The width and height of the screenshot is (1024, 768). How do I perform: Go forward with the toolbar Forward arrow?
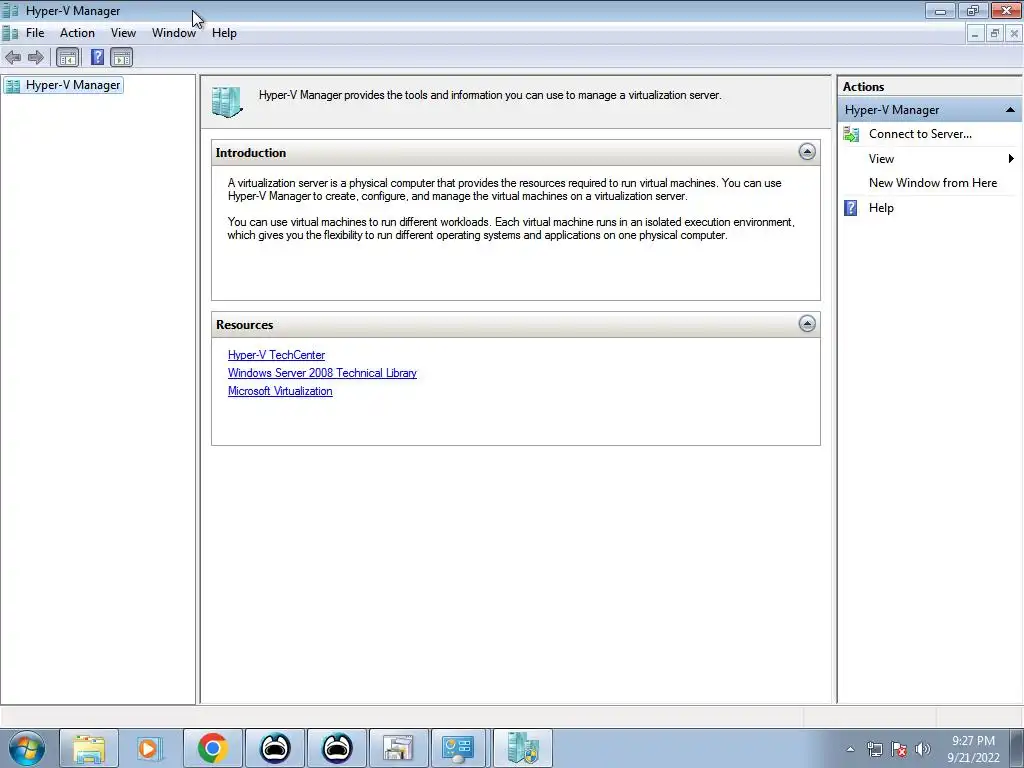click(36, 57)
